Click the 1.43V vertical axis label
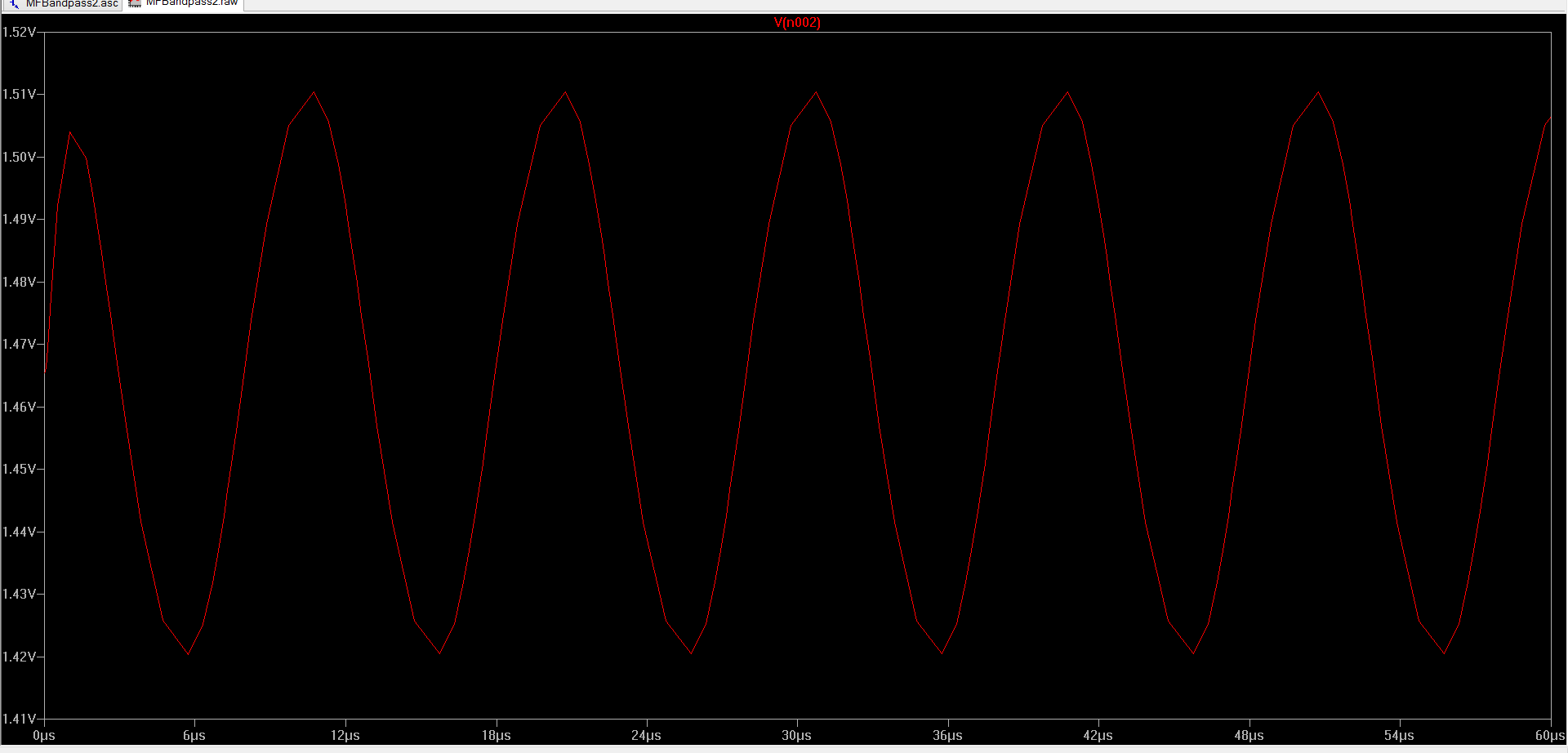The width and height of the screenshot is (1568, 753). [x=20, y=594]
